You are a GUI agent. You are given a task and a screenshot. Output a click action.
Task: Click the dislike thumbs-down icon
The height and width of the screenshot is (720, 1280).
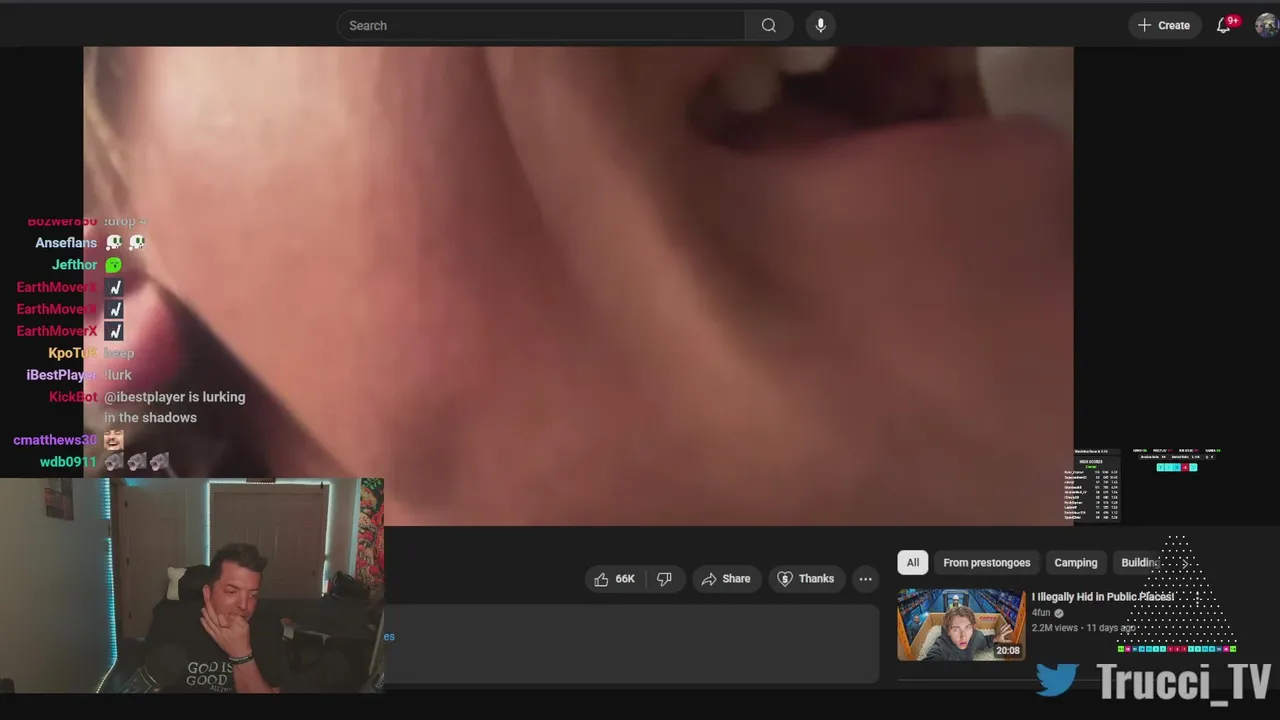664,579
